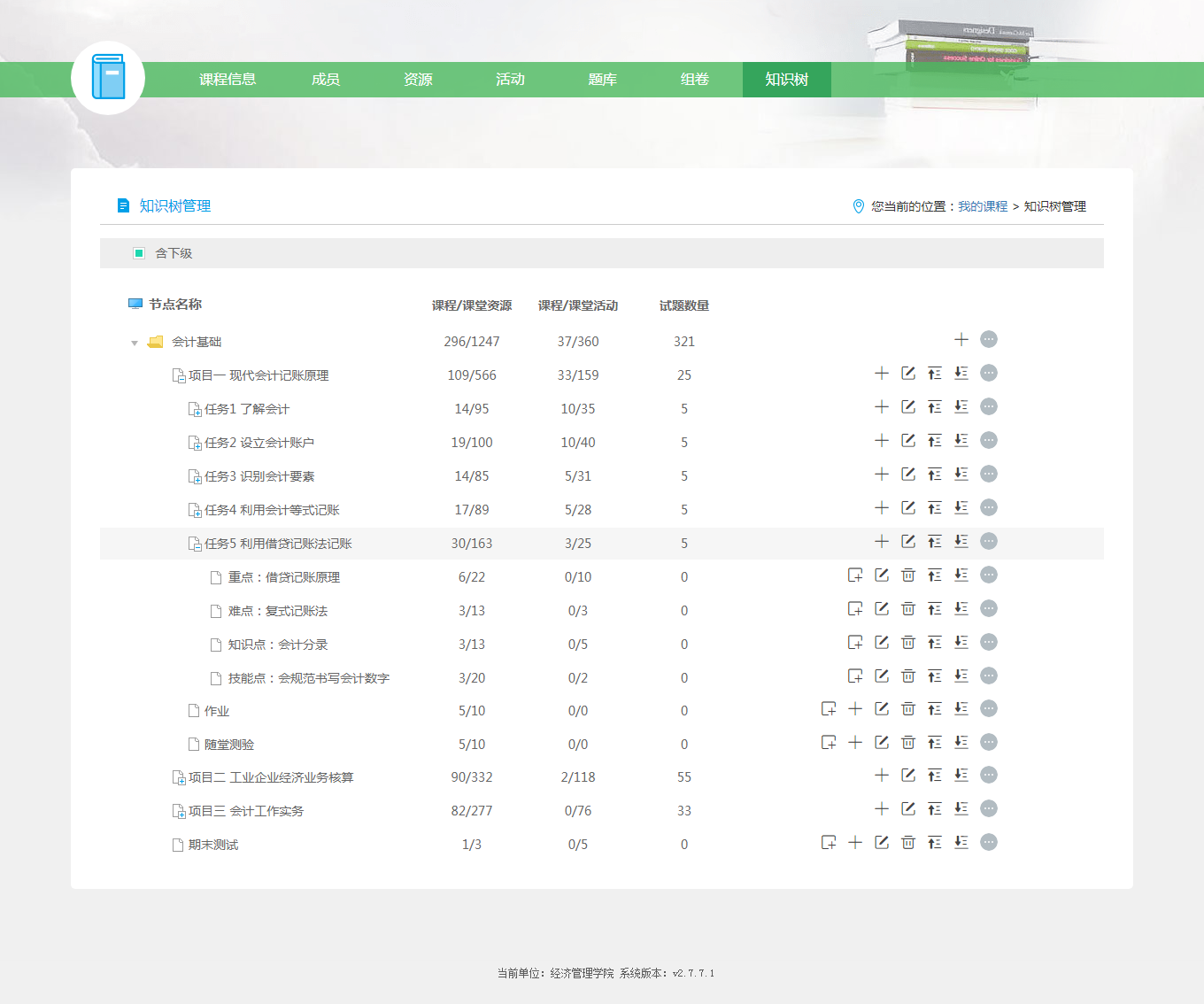Click question count 55 for 项目二
This screenshot has height=1004, width=1204.
pyautogui.click(x=684, y=777)
